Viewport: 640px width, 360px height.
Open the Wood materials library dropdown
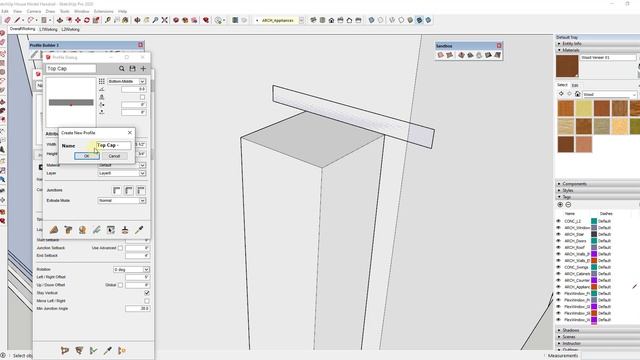pyautogui.click(x=610, y=94)
